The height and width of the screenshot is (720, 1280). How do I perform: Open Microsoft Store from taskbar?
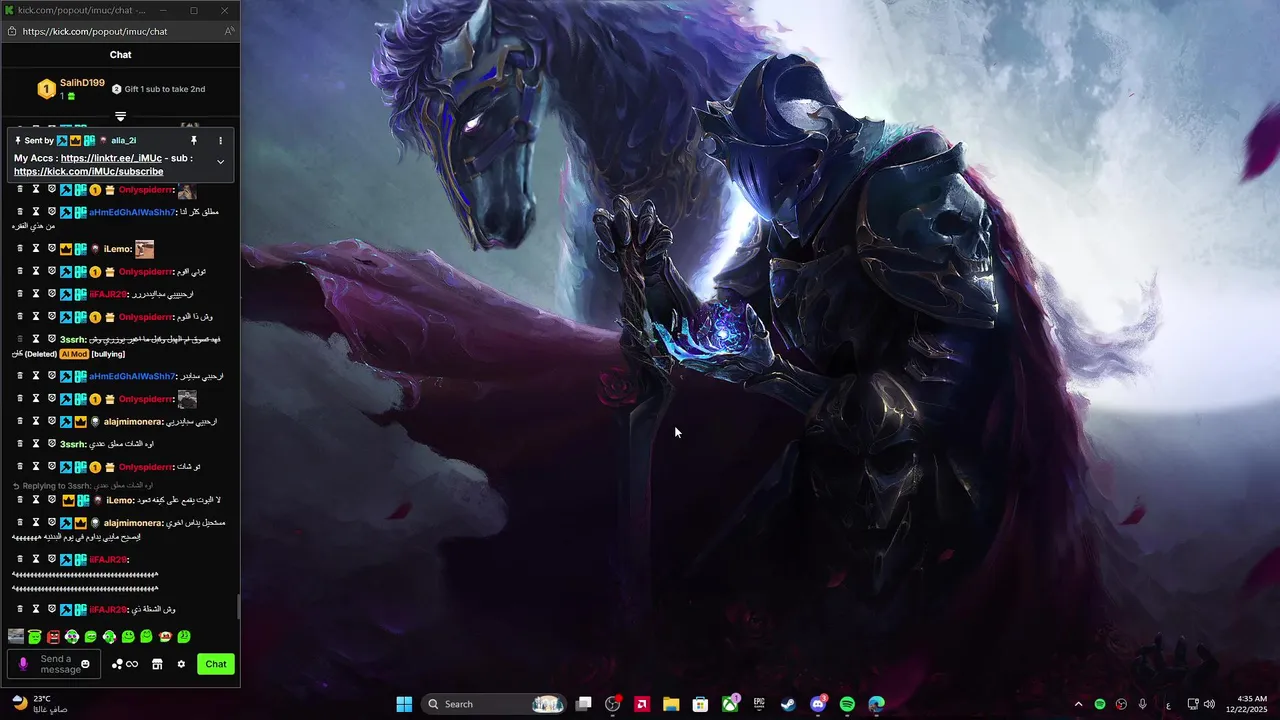pyautogui.click(x=701, y=704)
